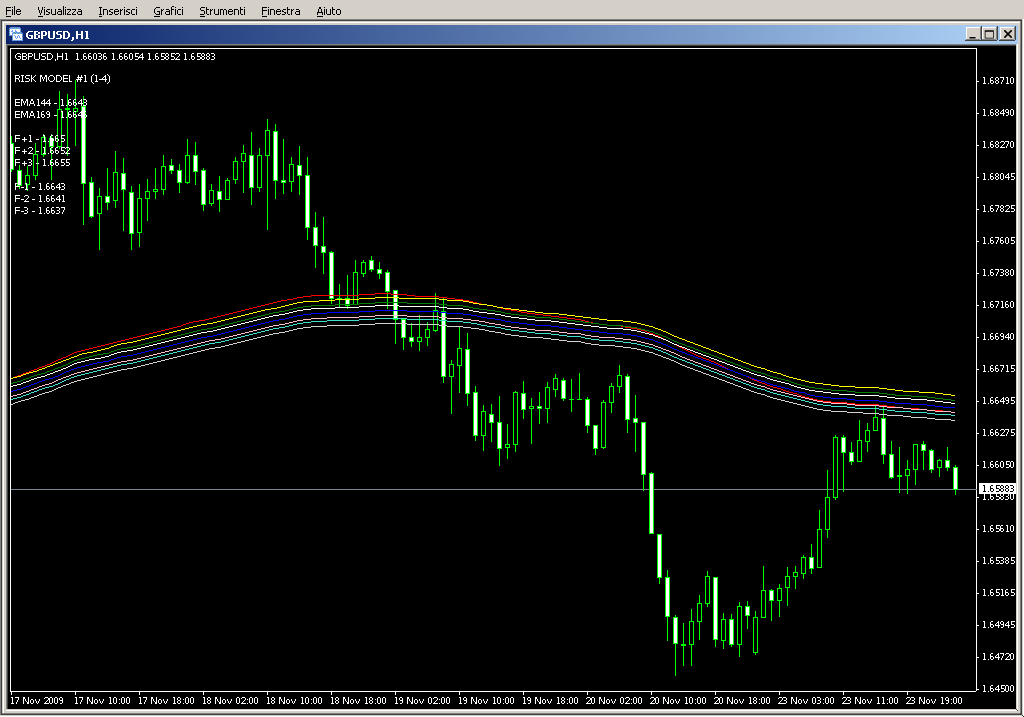Open the Aiuto menu

(328, 11)
